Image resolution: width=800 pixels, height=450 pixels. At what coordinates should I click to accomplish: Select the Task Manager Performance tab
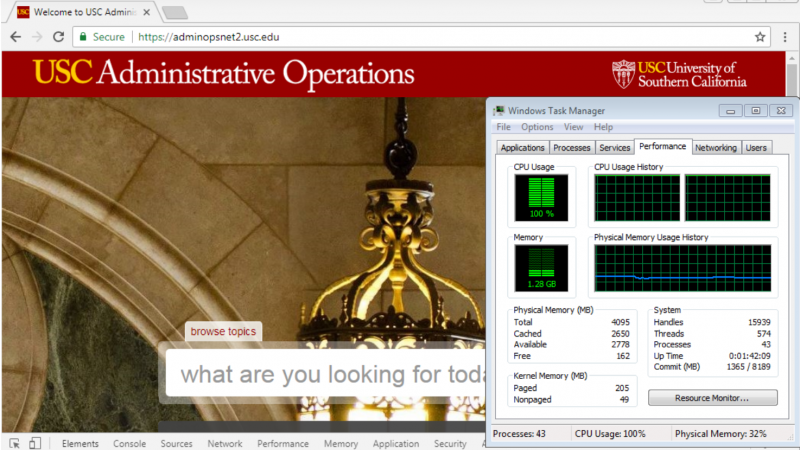pyautogui.click(x=663, y=146)
